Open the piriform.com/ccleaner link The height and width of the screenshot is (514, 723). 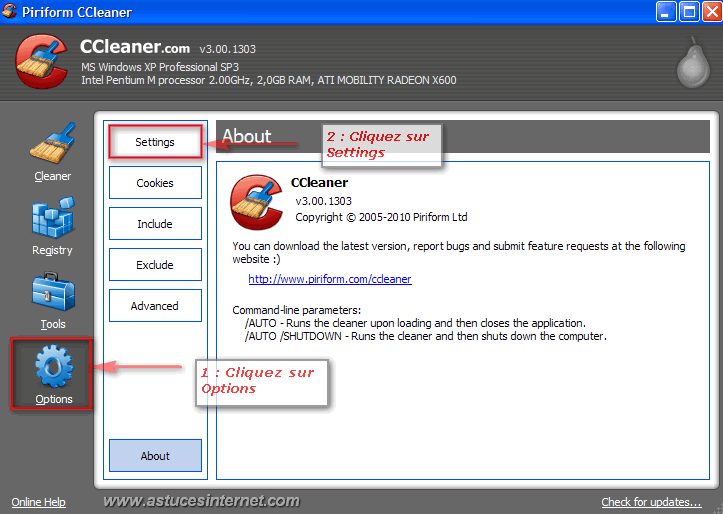tap(330, 279)
